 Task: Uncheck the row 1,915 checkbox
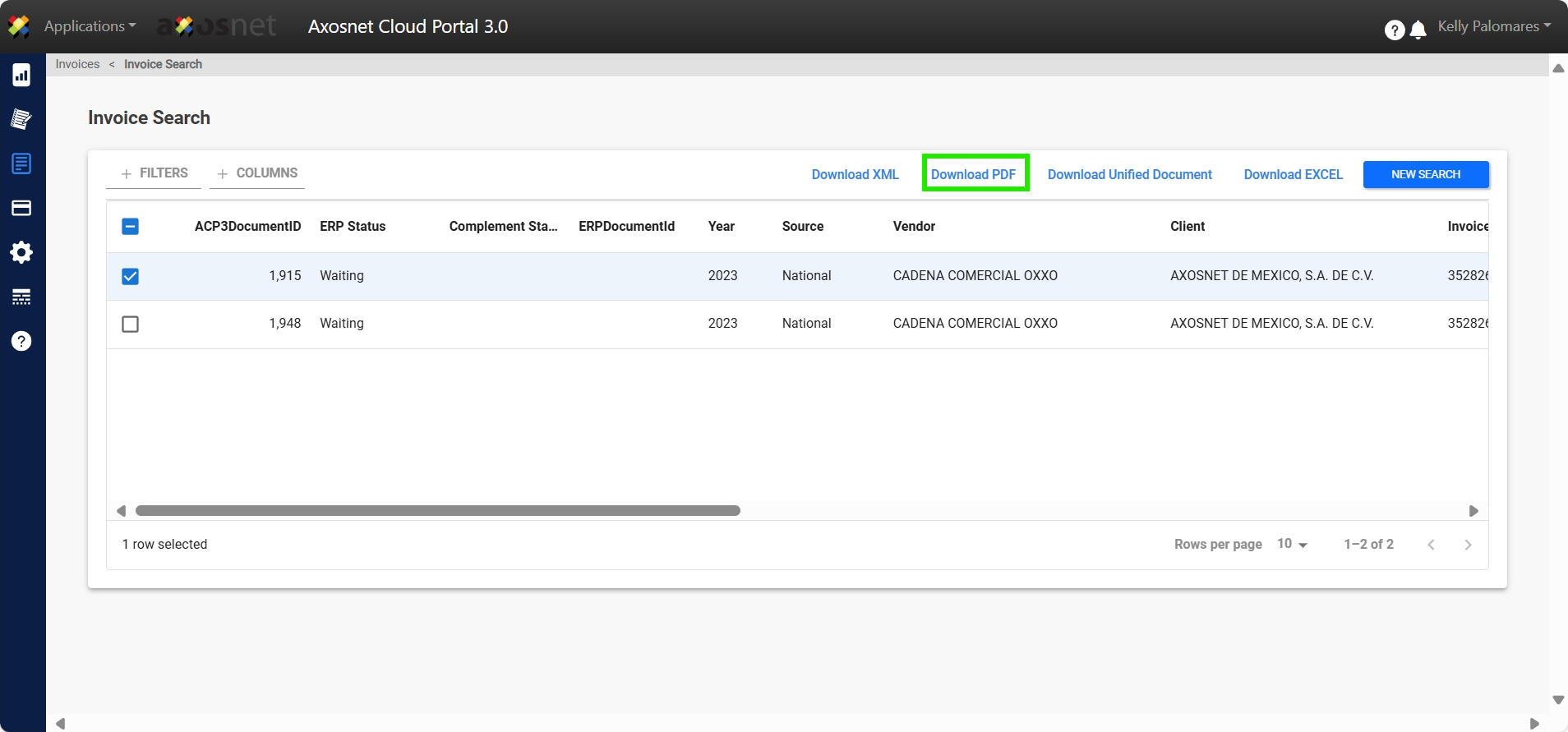[130, 276]
